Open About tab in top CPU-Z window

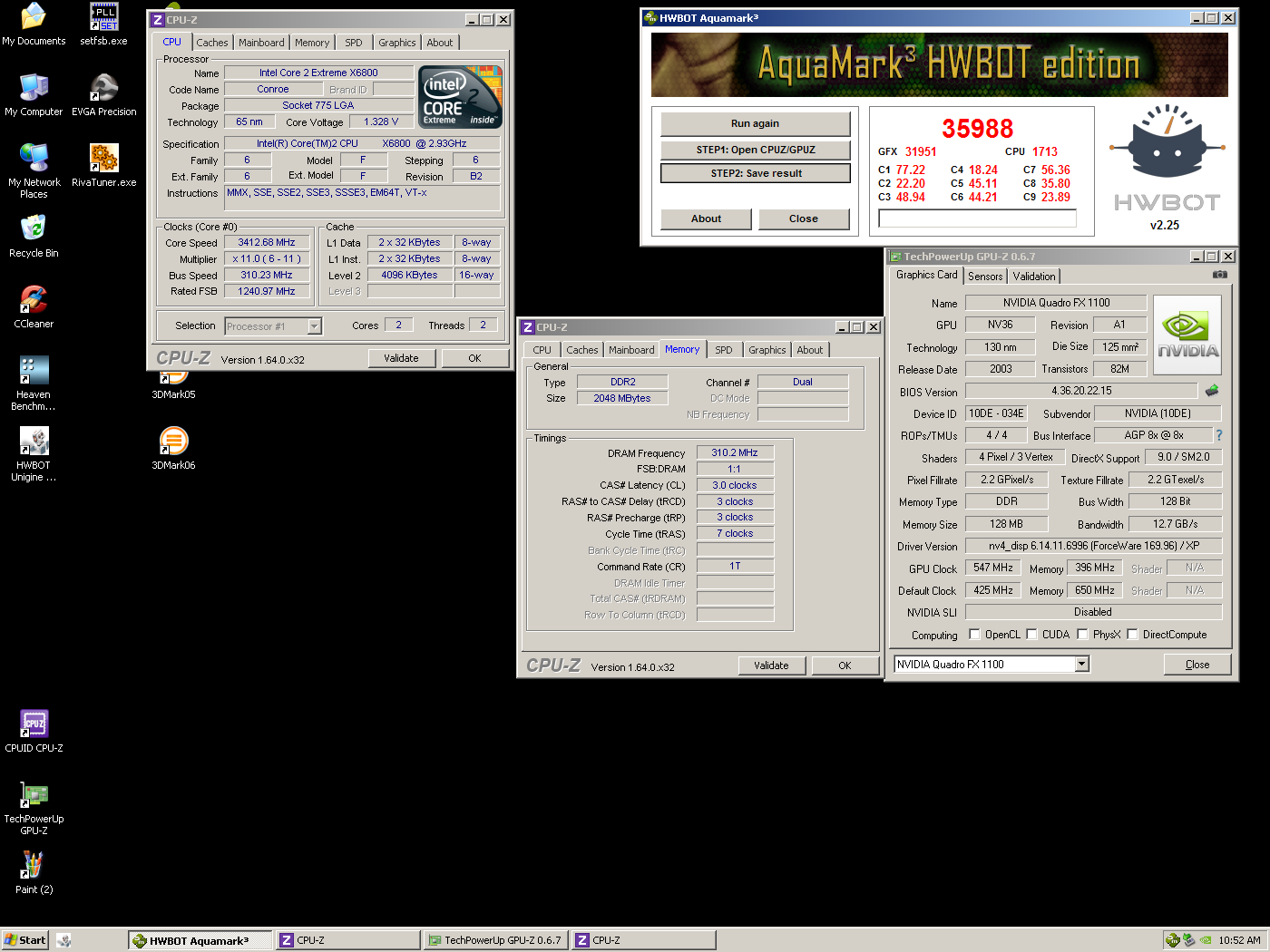tap(440, 43)
